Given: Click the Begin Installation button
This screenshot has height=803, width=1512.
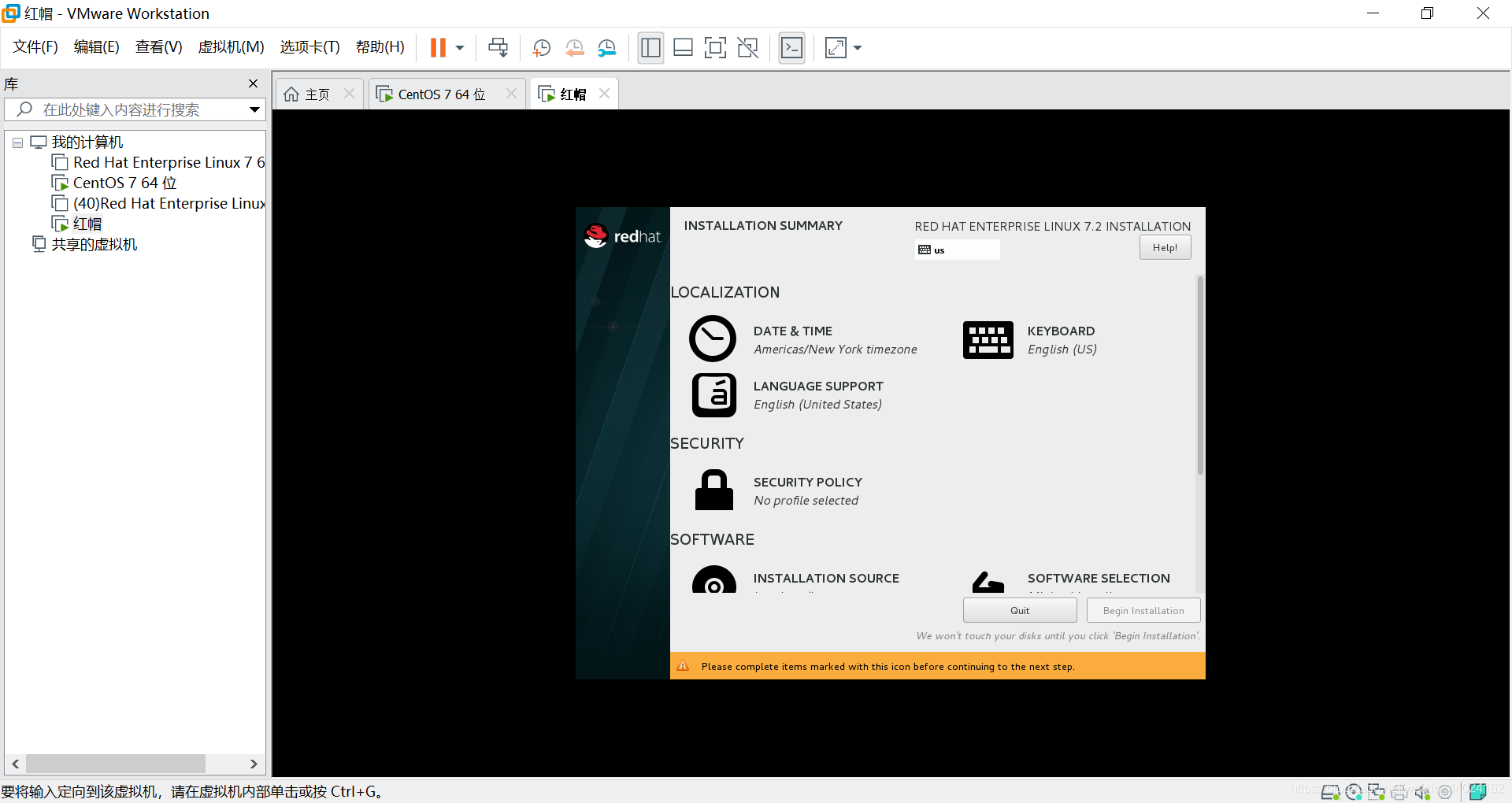Looking at the screenshot, I should click(x=1143, y=610).
